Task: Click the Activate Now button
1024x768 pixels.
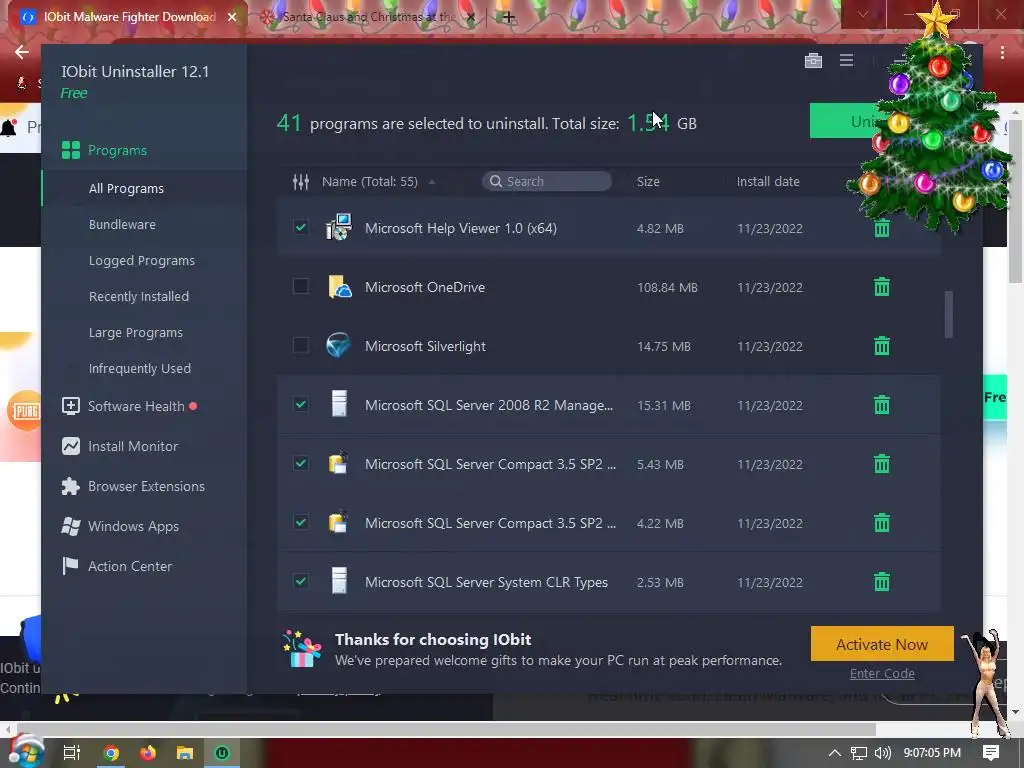Action: click(882, 644)
